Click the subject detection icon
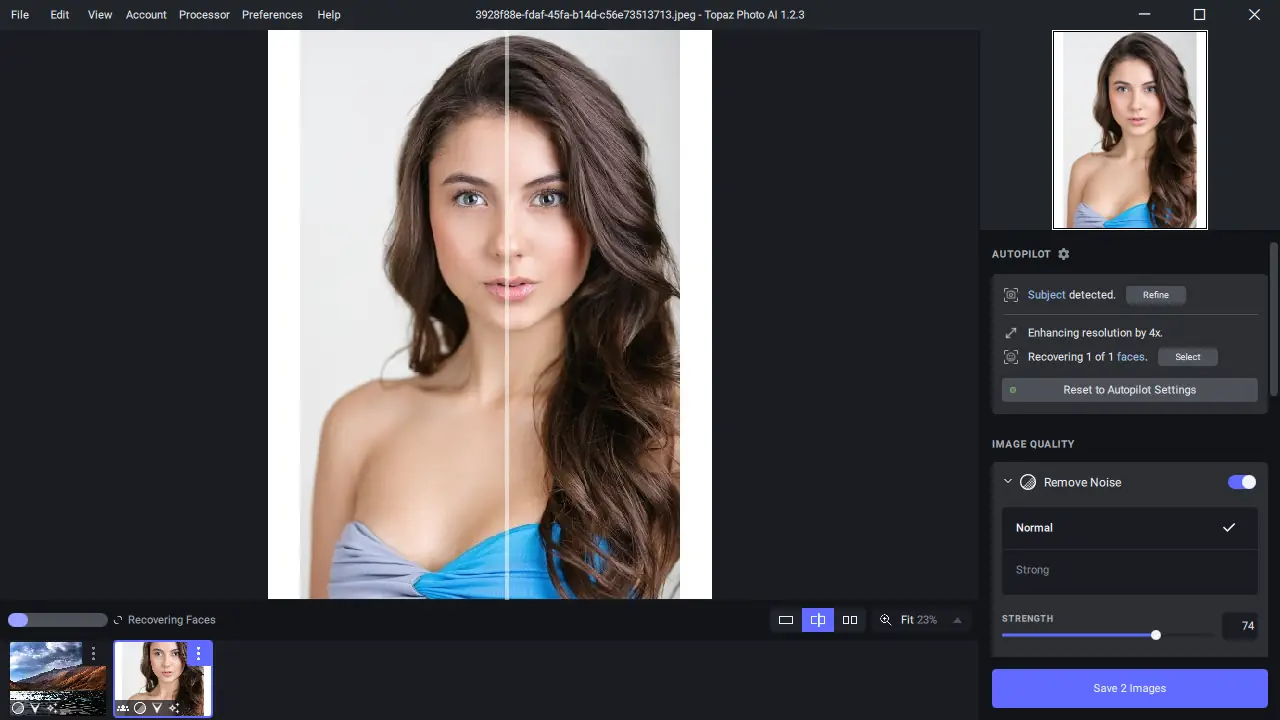The height and width of the screenshot is (720, 1280). 1011,295
